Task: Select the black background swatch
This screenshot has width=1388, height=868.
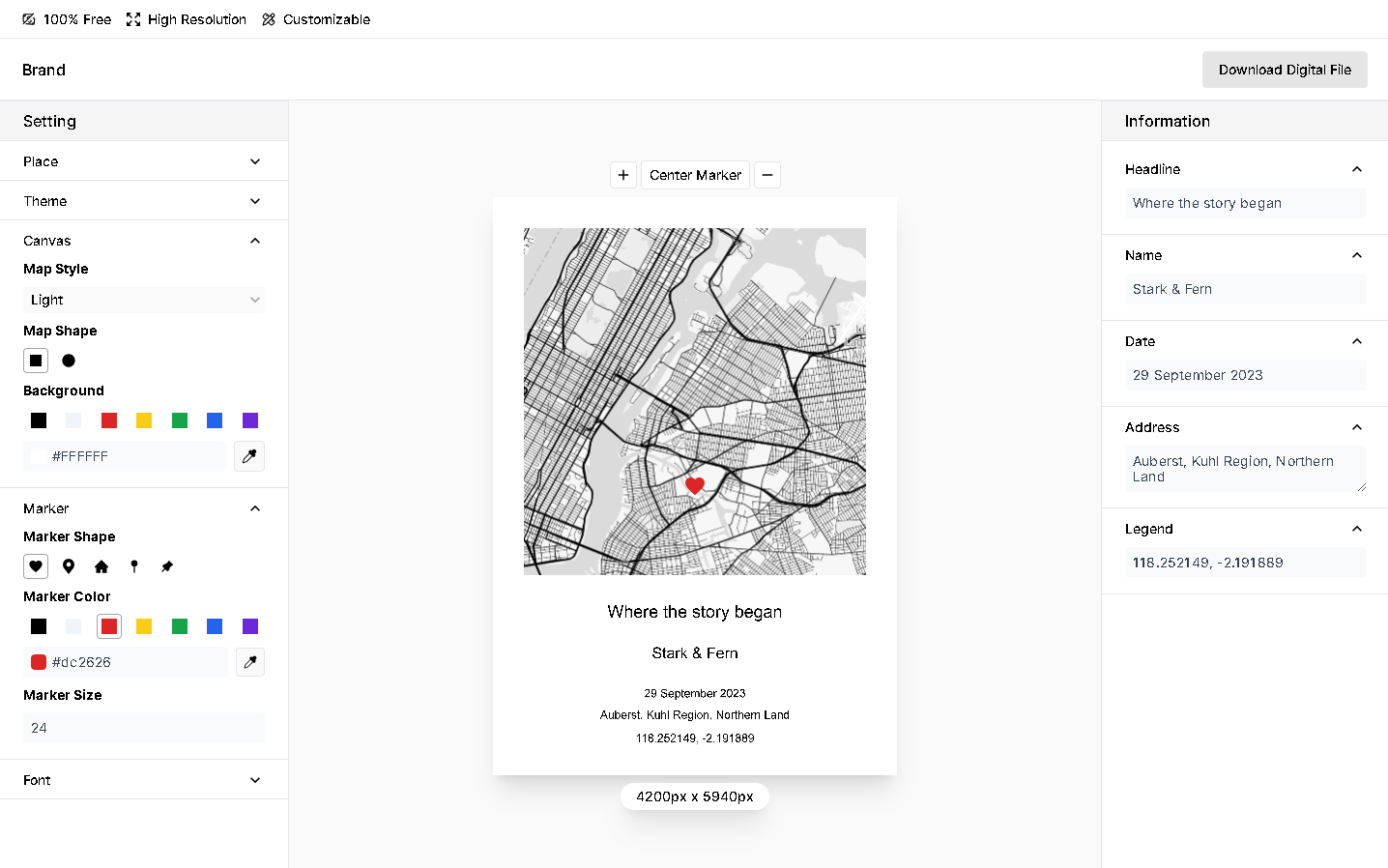Action: tap(38, 420)
